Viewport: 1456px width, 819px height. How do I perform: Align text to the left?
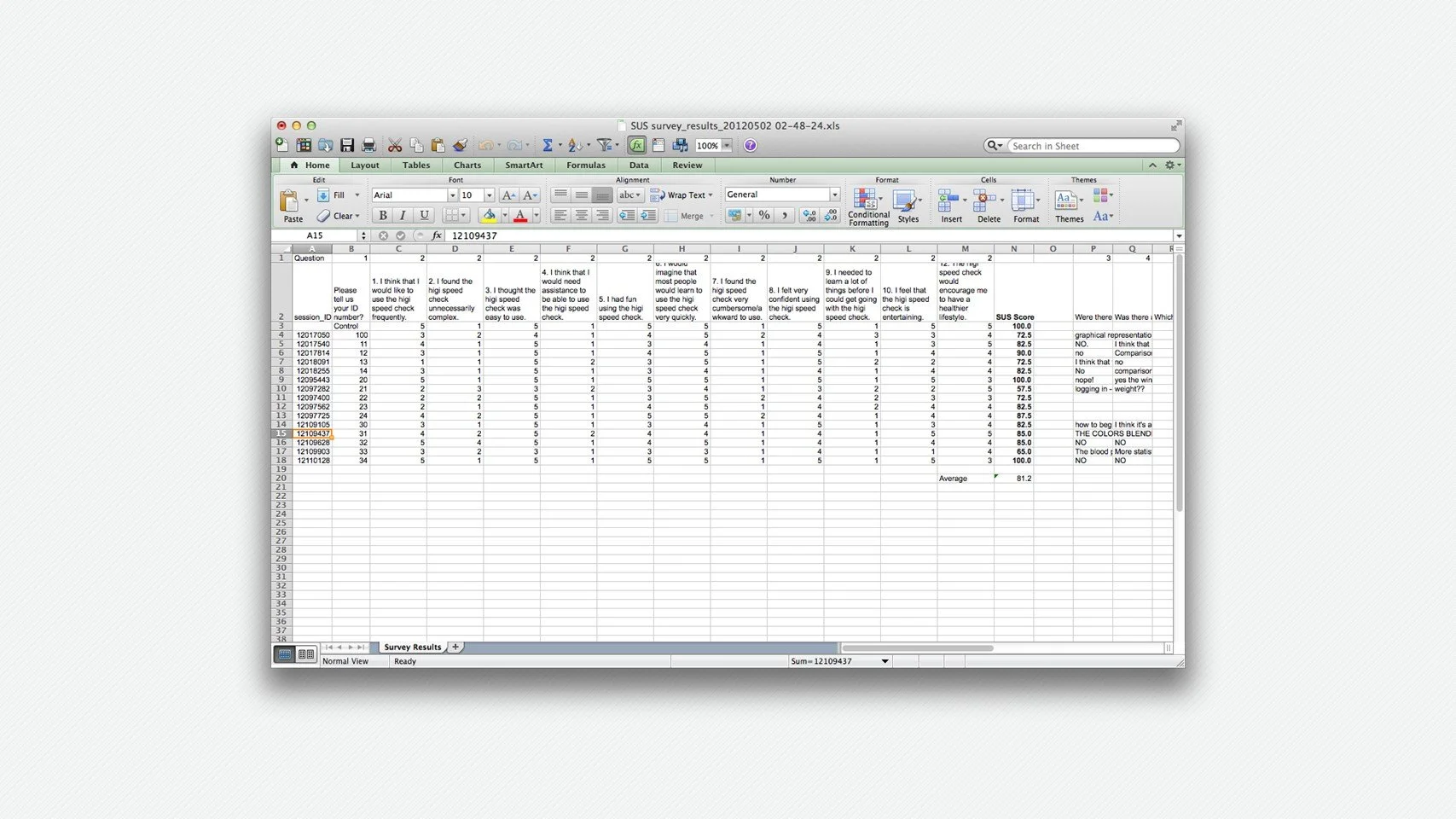[560, 216]
